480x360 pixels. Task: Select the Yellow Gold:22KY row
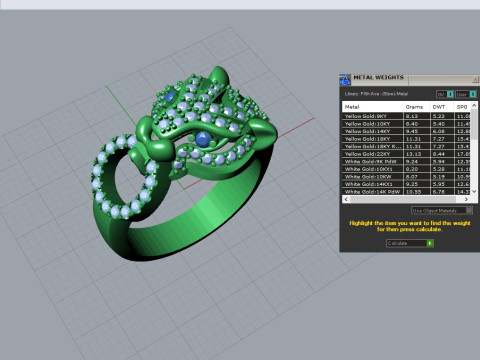pos(407,154)
